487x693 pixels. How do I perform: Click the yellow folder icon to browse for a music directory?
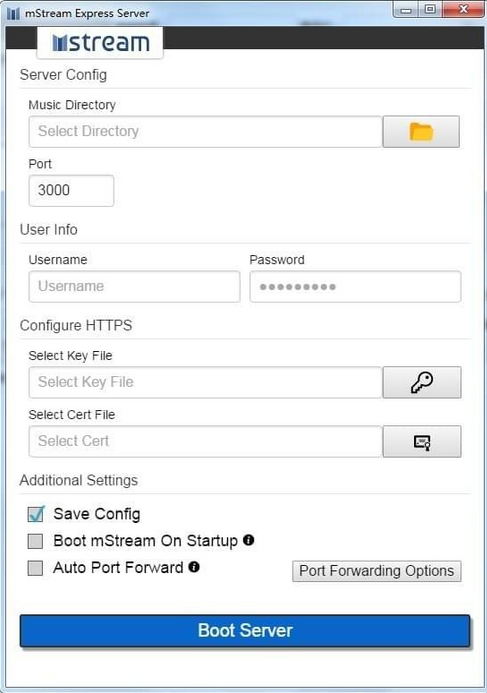[x=421, y=132]
